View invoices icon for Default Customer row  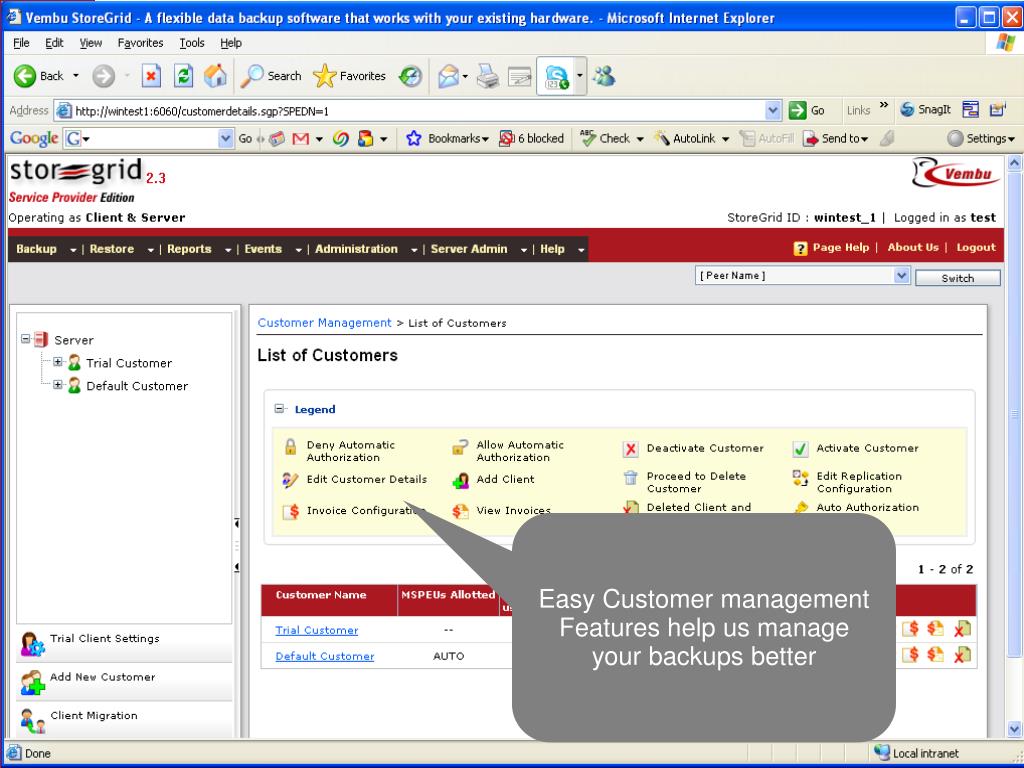pyautogui.click(x=935, y=654)
